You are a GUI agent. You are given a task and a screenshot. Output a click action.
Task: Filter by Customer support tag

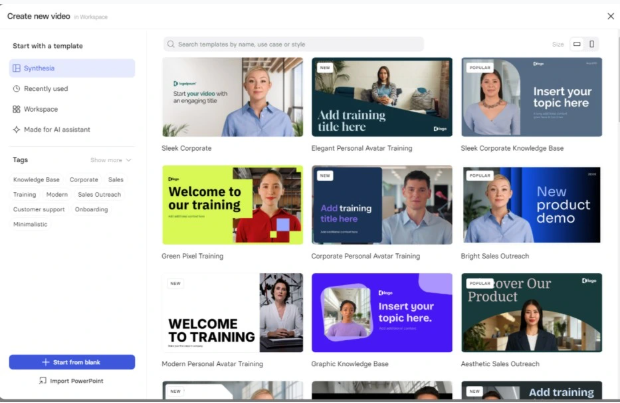click(x=39, y=209)
